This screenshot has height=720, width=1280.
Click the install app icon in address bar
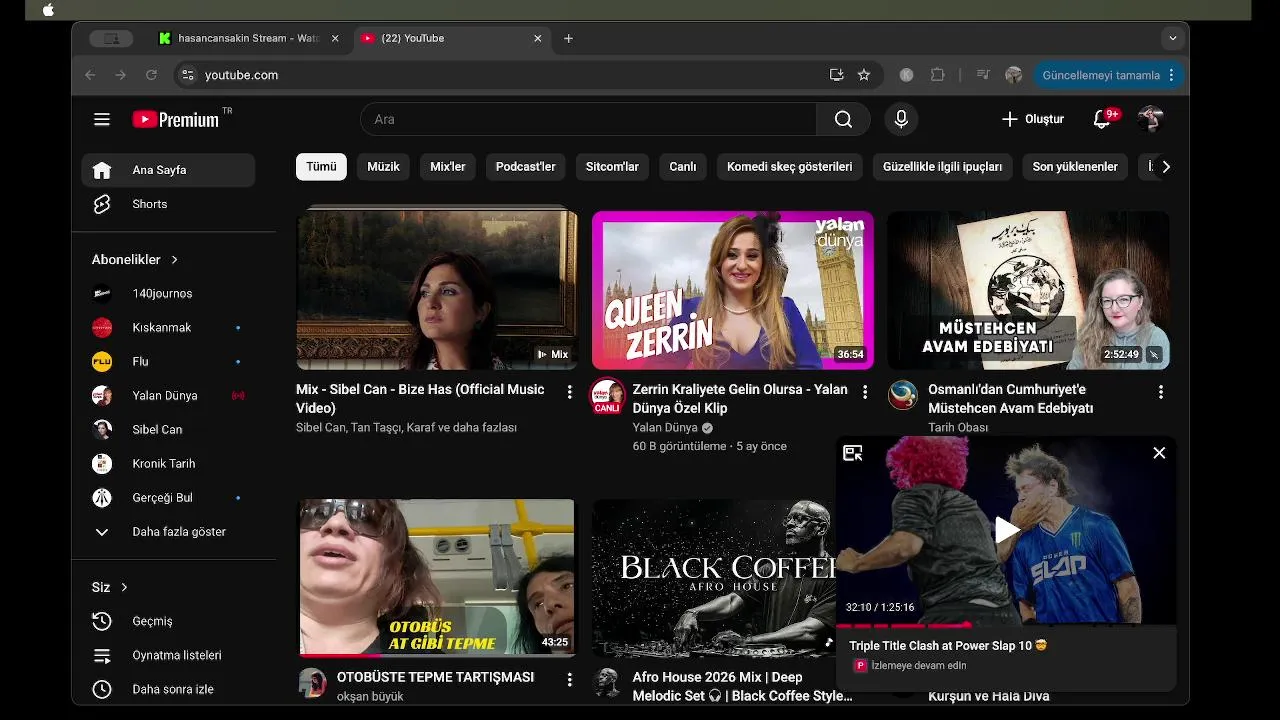836,75
